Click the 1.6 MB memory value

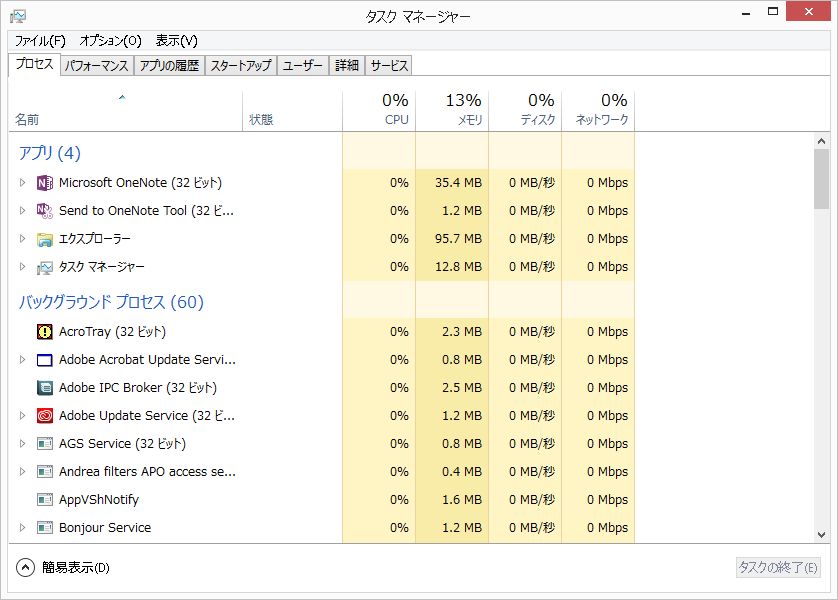(462, 500)
